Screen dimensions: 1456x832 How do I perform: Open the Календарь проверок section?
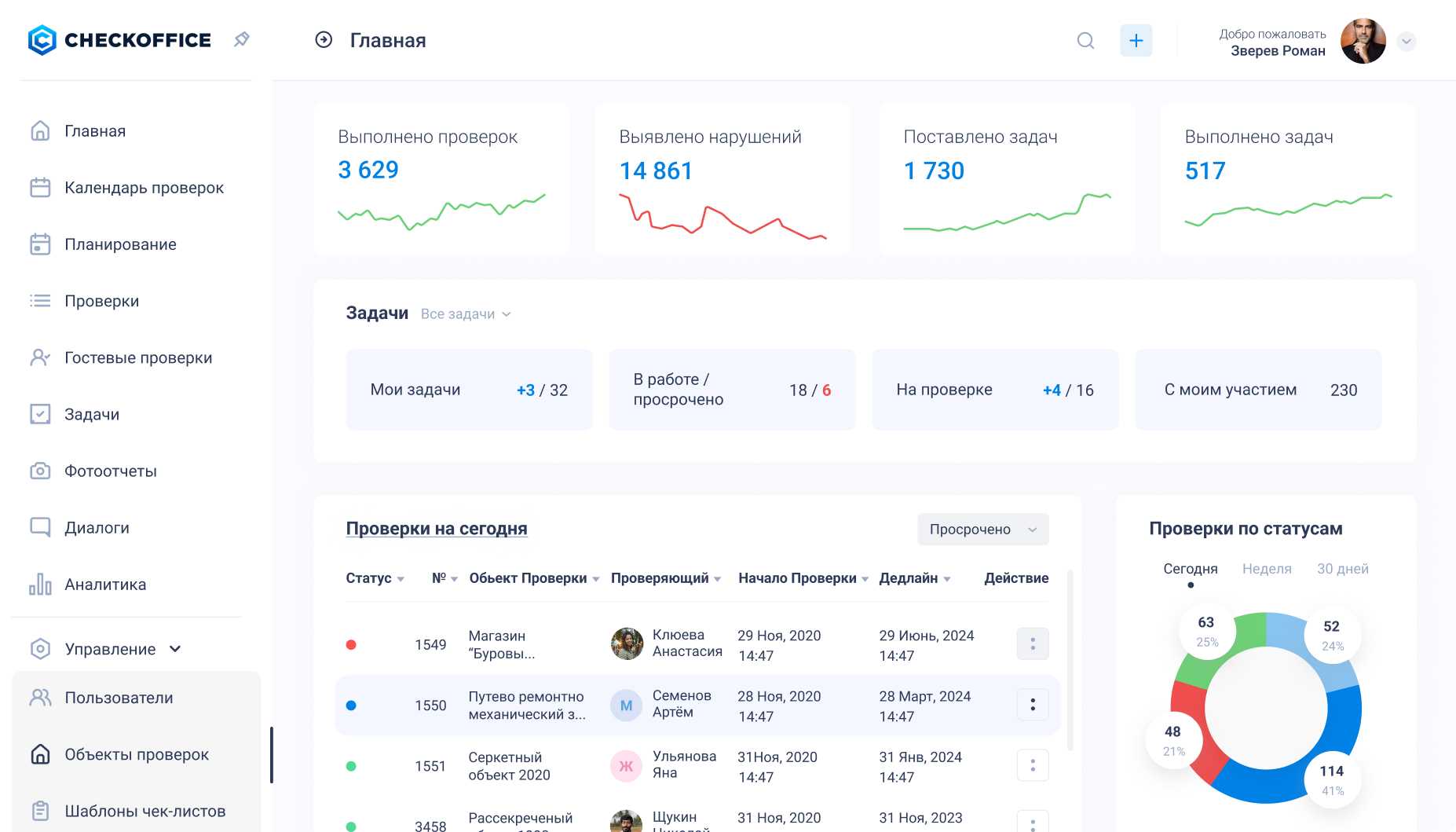[144, 188]
